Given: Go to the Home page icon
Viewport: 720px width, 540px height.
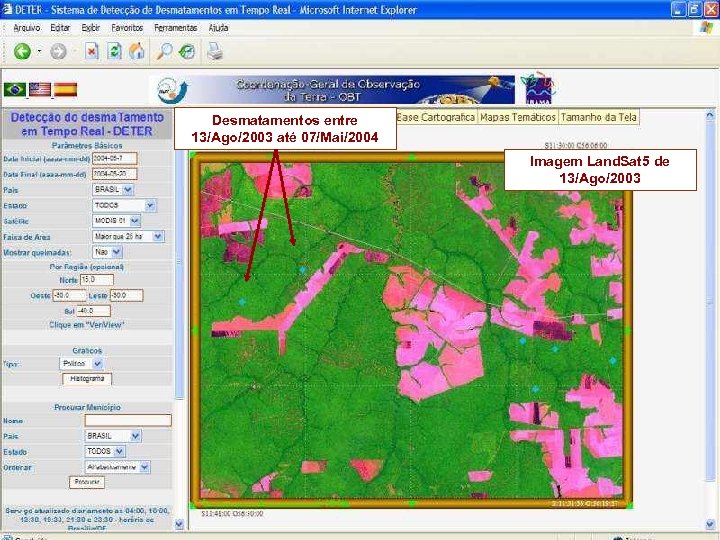Looking at the screenshot, I should (x=136, y=51).
